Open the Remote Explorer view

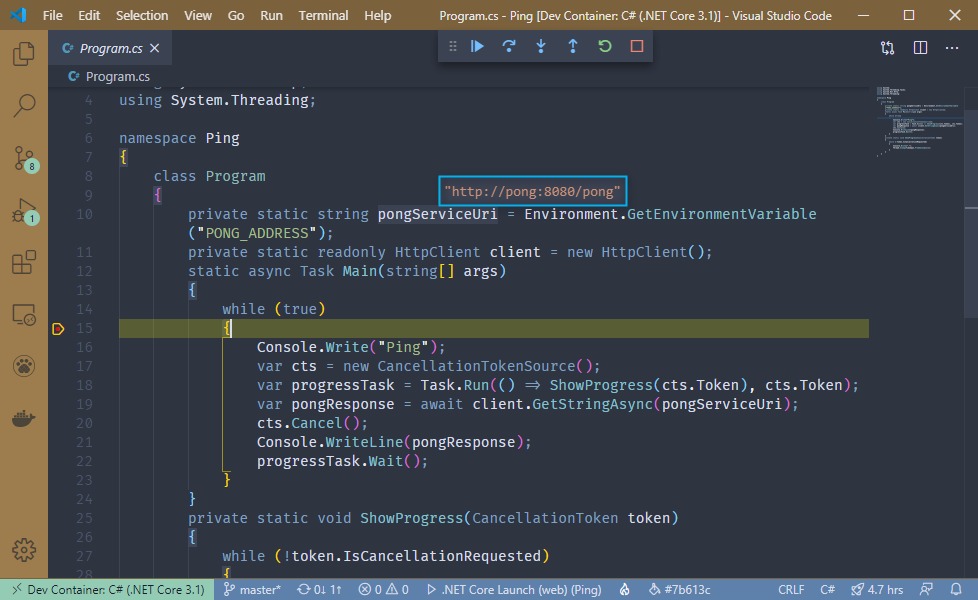24,315
